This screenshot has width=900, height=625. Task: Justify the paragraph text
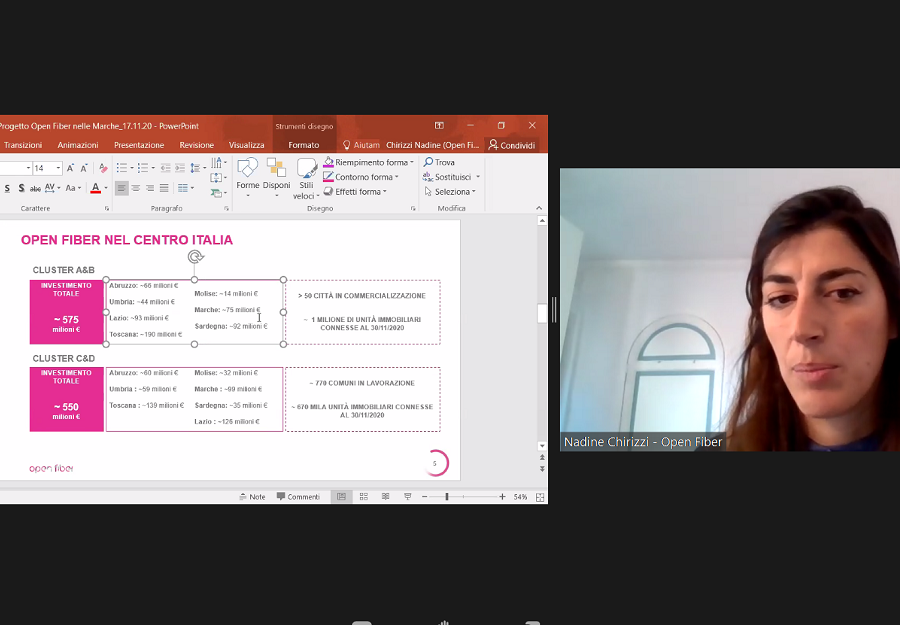pos(164,188)
